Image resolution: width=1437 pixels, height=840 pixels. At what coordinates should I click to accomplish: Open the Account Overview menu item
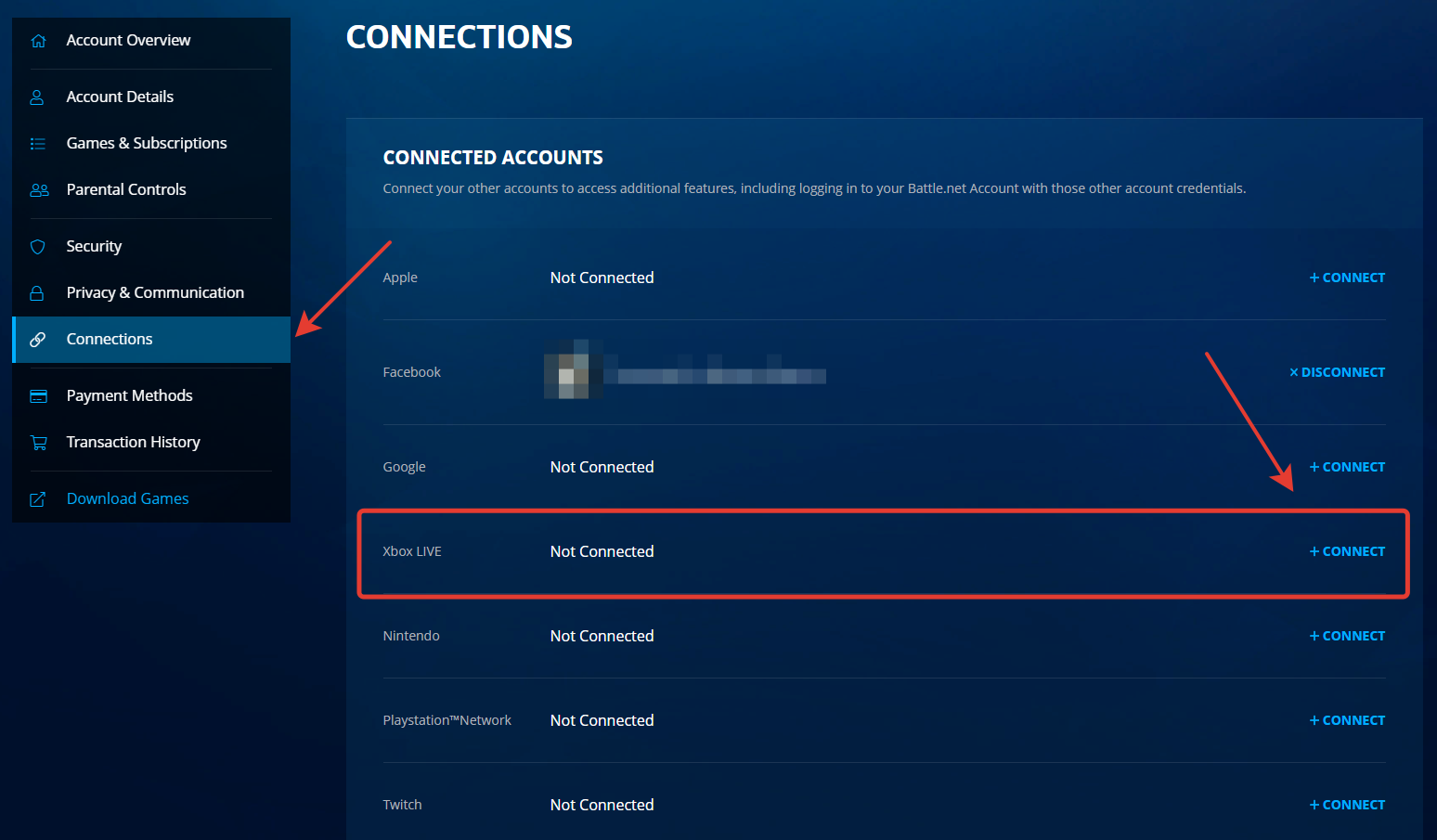click(128, 41)
